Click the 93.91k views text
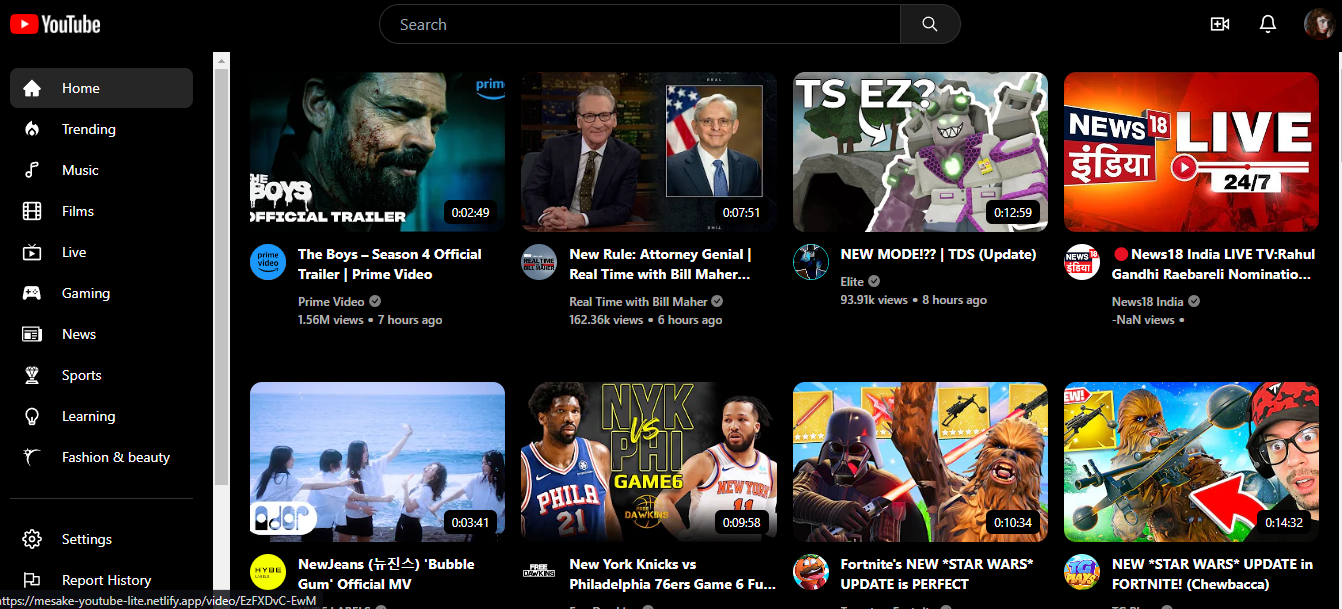The image size is (1342, 609). tap(874, 300)
